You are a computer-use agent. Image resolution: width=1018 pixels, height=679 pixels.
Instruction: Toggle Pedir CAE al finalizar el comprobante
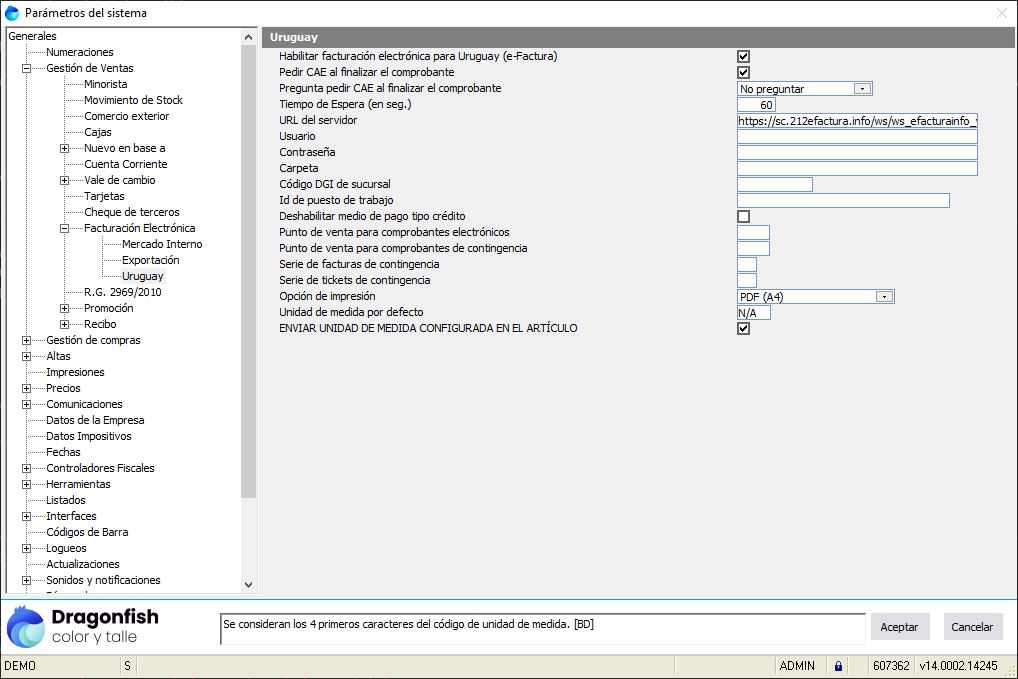point(743,72)
